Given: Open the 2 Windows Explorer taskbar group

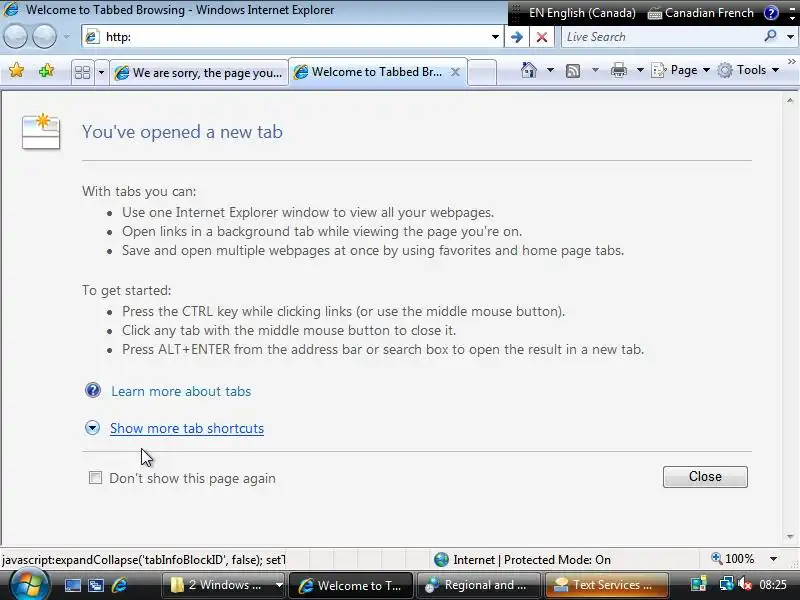Looking at the screenshot, I should 223,585.
